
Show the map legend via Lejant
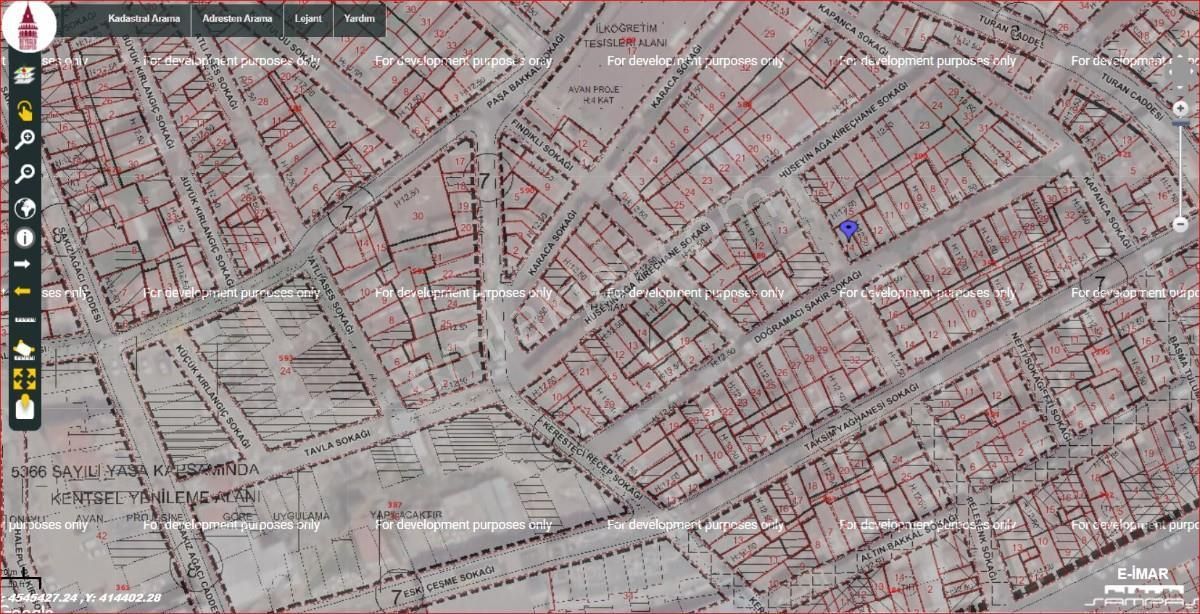(x=308, y=18)
